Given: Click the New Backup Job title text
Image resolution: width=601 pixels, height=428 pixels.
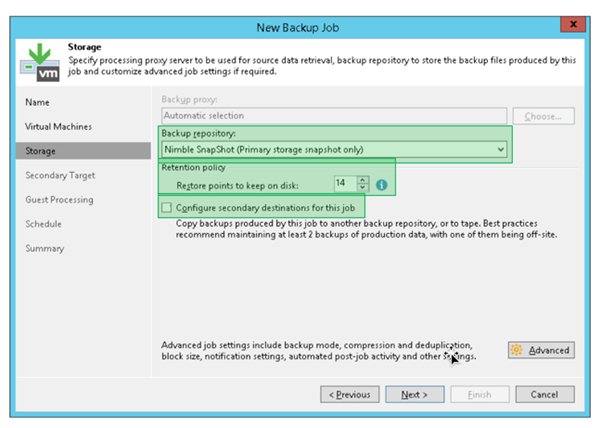Looking at the screenshot, I should pos(298,28).
